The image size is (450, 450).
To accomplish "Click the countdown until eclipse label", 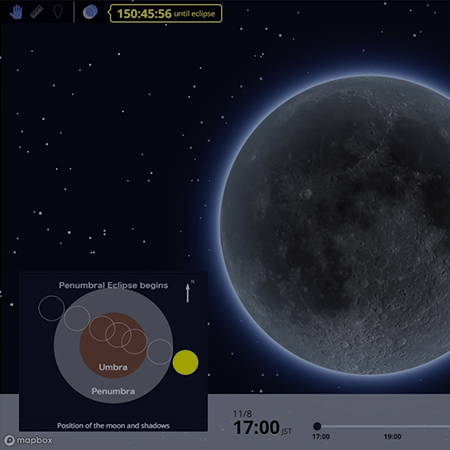I will [x=166, y=14].
